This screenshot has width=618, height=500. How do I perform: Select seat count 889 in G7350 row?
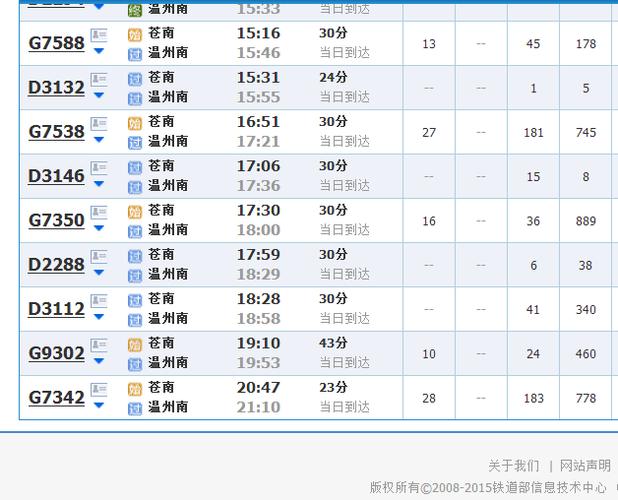[x=586, y=221]
